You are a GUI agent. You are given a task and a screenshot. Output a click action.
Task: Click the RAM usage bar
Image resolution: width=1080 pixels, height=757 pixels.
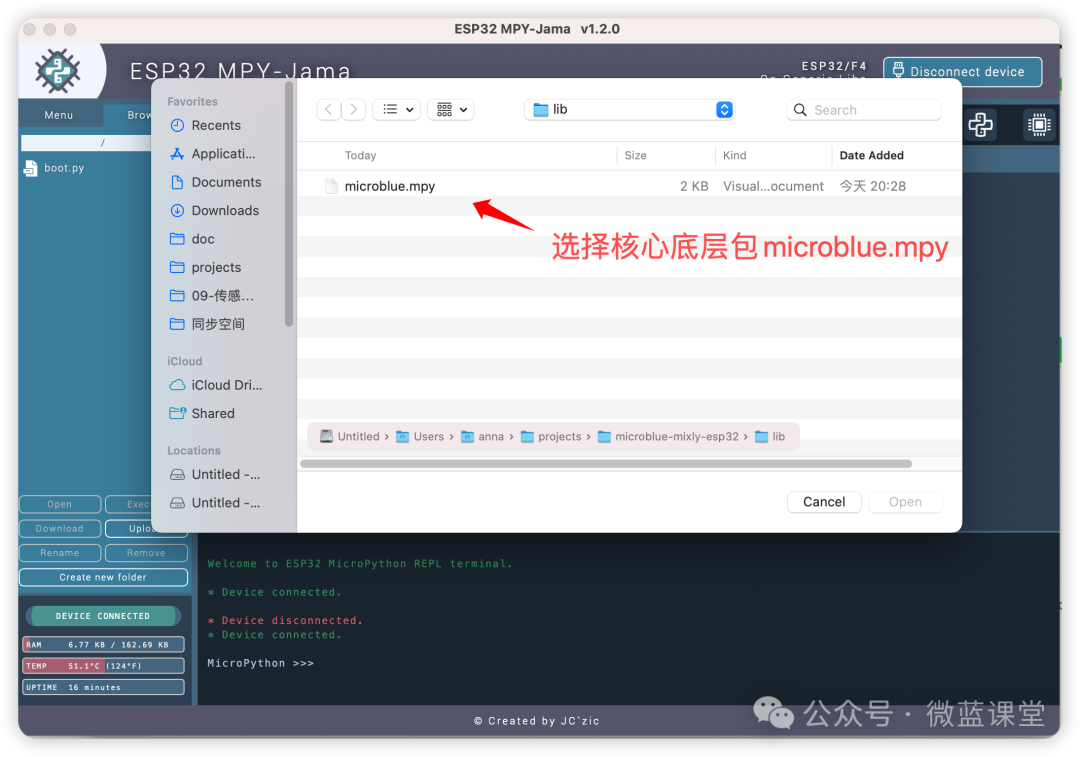click(103, 645)
